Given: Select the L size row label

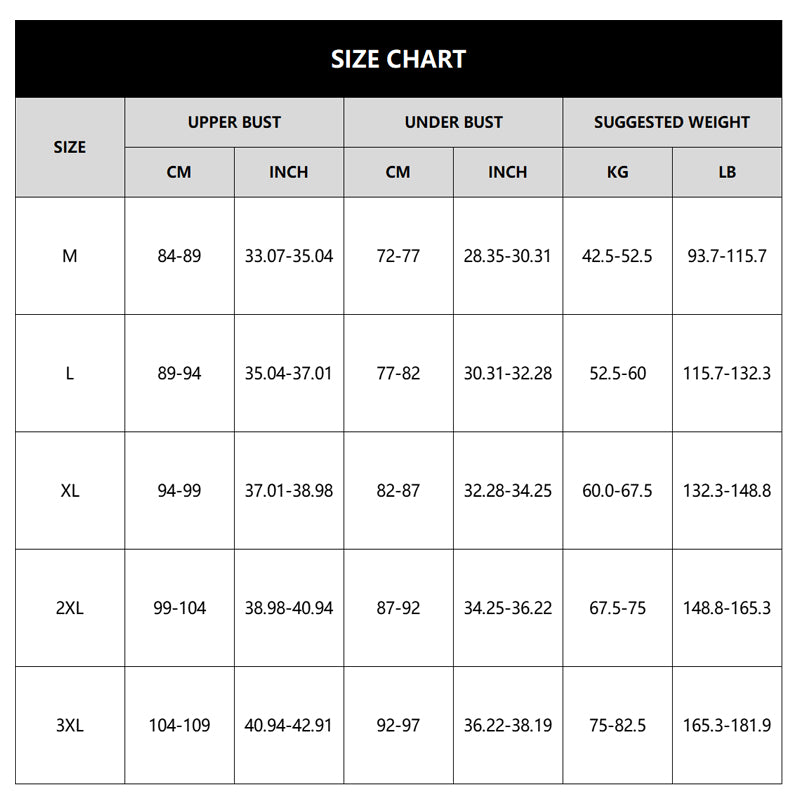Looking at the screenshot, I should click(x=70, y=373).
